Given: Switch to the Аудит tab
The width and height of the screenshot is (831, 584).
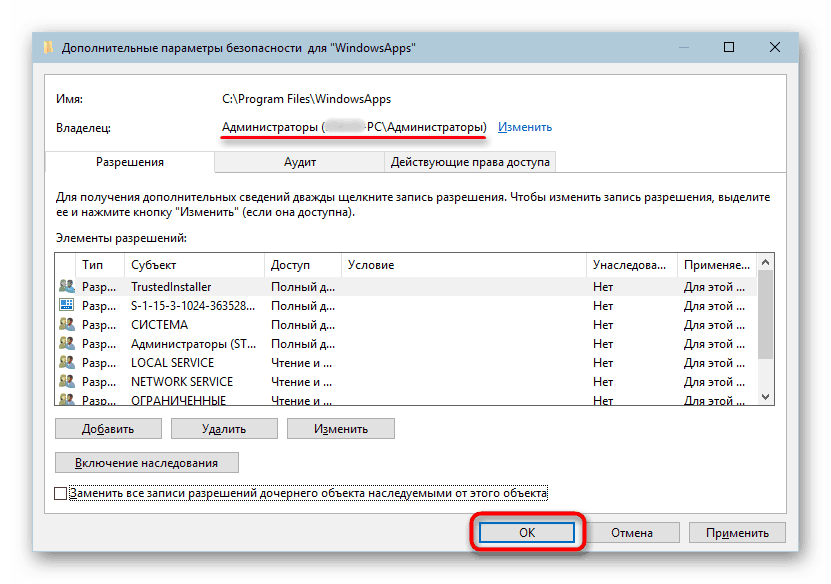Looking at the screenshot, I should coord(304,161).
